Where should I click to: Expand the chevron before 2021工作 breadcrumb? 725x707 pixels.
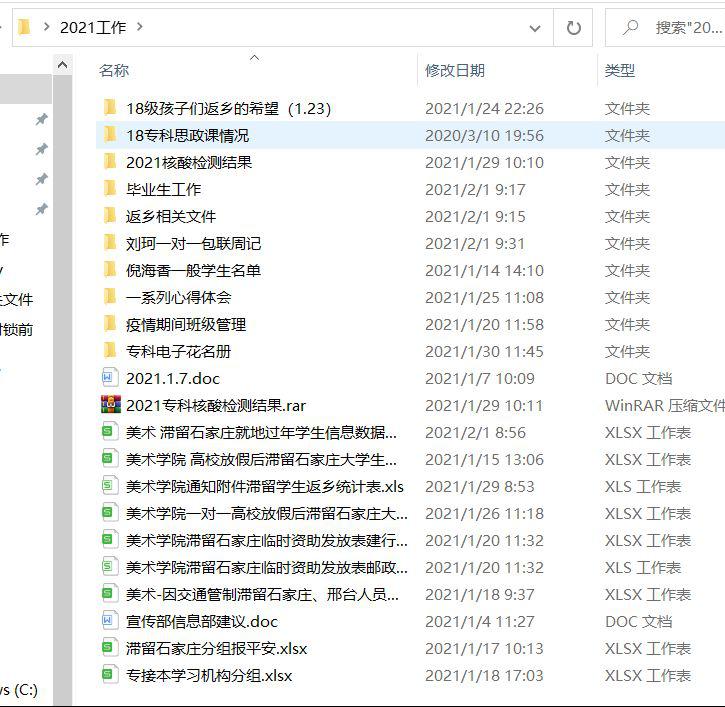(x=46, y=27)
